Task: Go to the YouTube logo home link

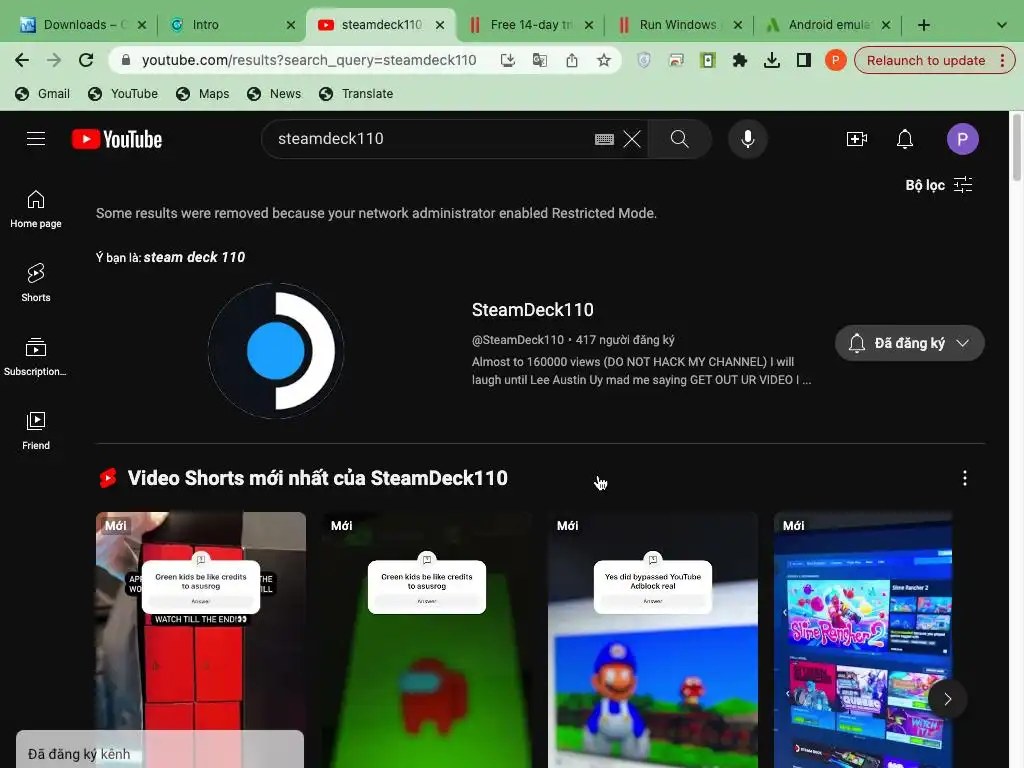Action: pos(117,139)
